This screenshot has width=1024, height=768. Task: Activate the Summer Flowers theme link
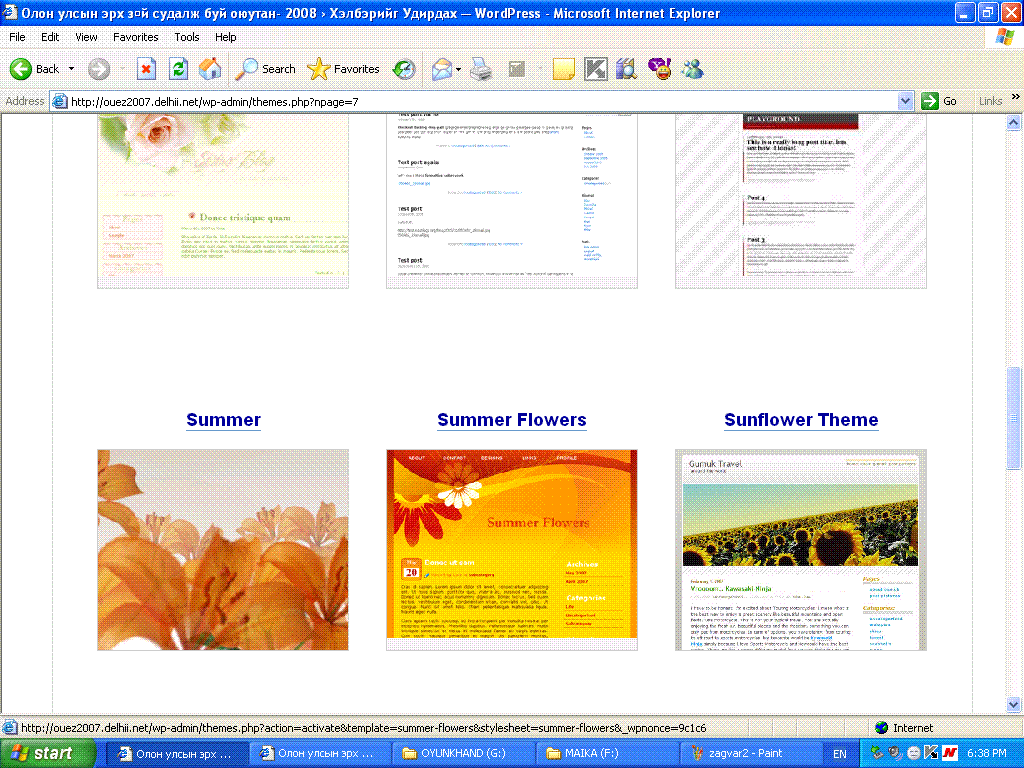point(511,420)
